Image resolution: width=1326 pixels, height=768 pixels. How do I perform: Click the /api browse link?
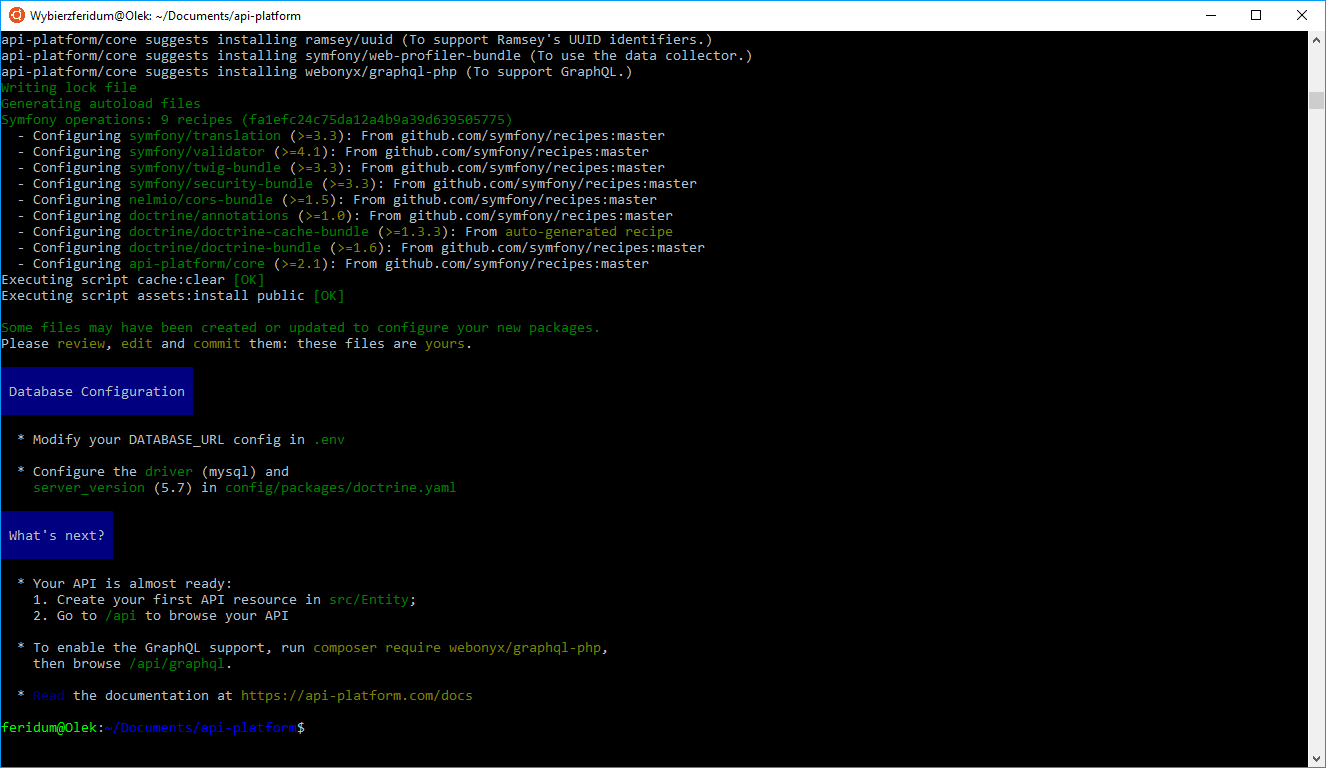pyautogui.click(x=121, y=615)
